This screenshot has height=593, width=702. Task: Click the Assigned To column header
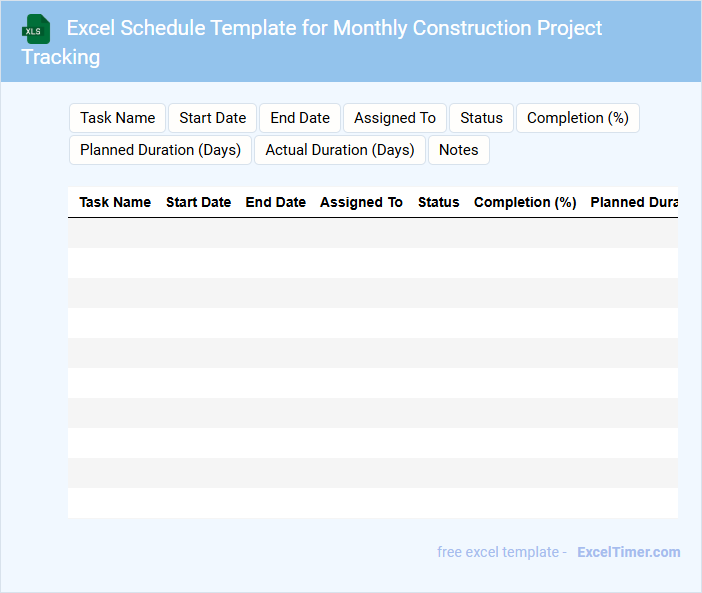pos(361,202)
